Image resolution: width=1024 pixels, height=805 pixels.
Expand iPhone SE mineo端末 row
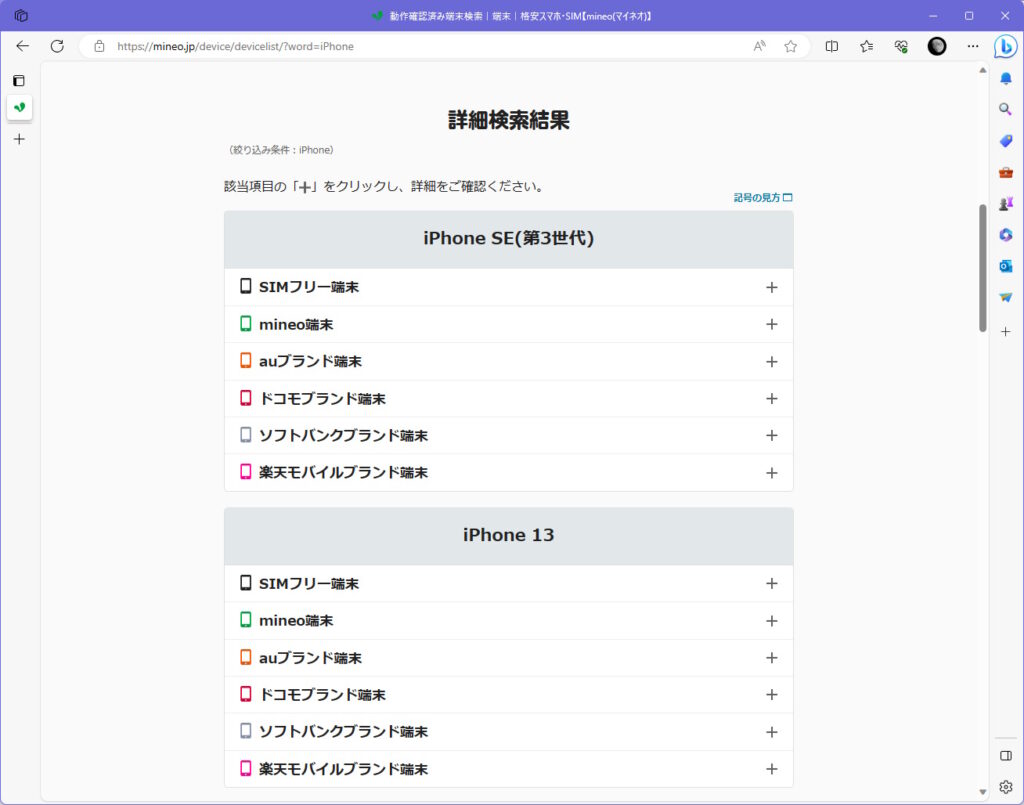point(509,324)
